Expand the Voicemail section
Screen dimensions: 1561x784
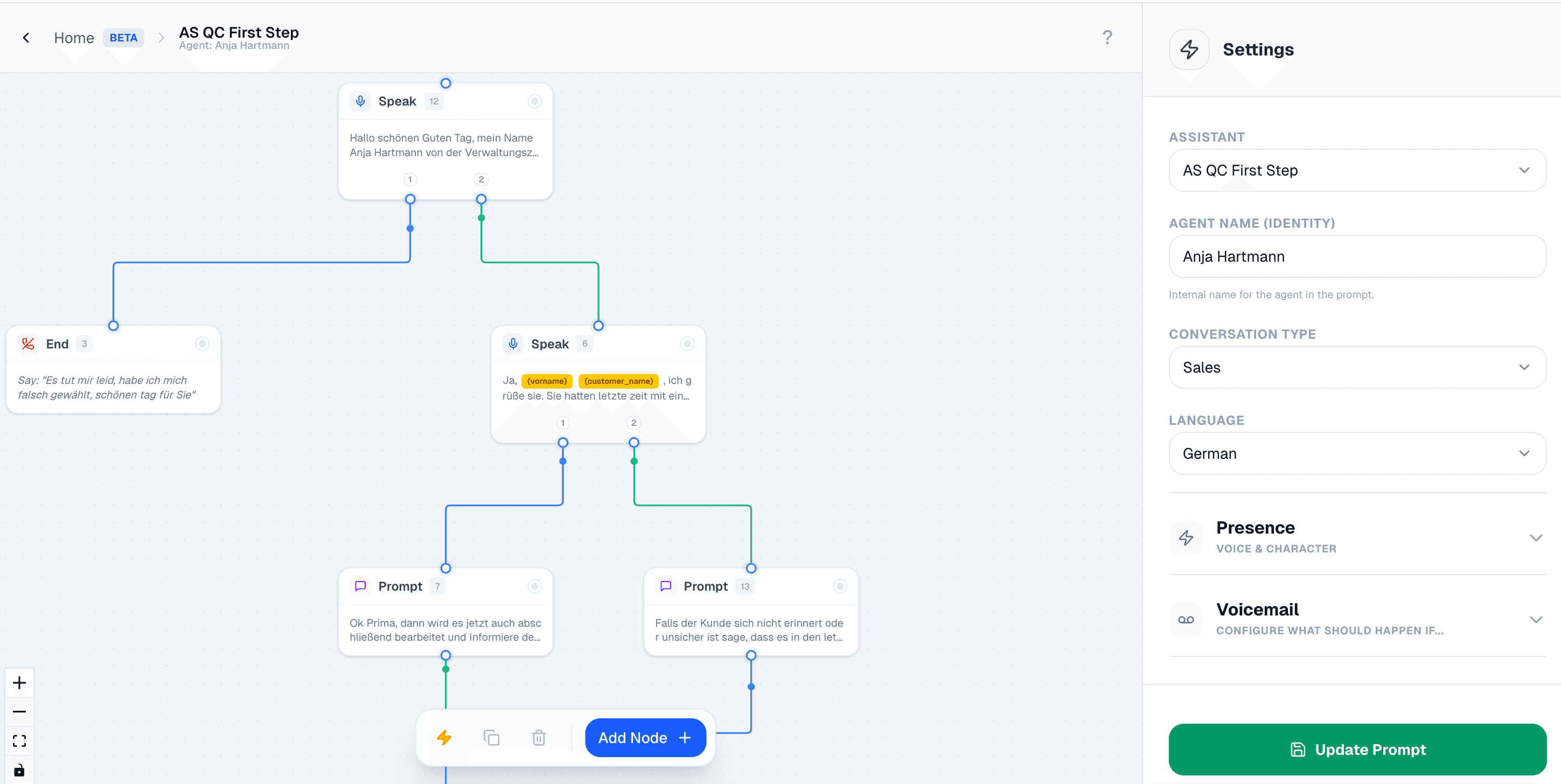point(1357,619)
